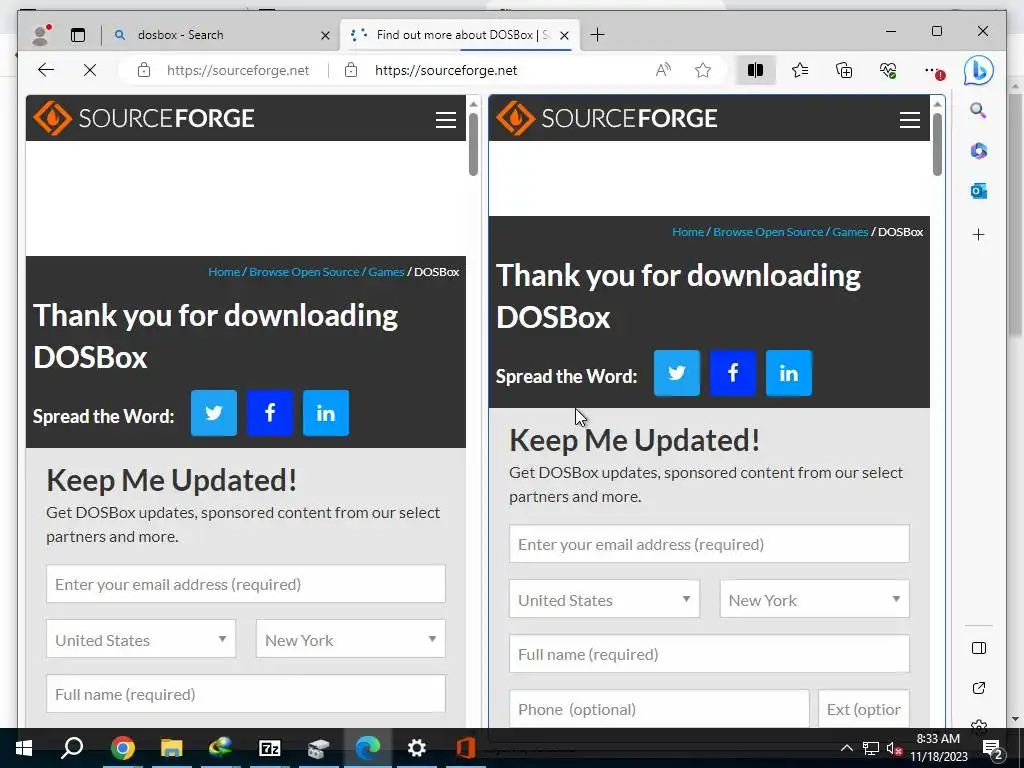
Task: Share on Twitter in left pane
Action: [214, 413]
